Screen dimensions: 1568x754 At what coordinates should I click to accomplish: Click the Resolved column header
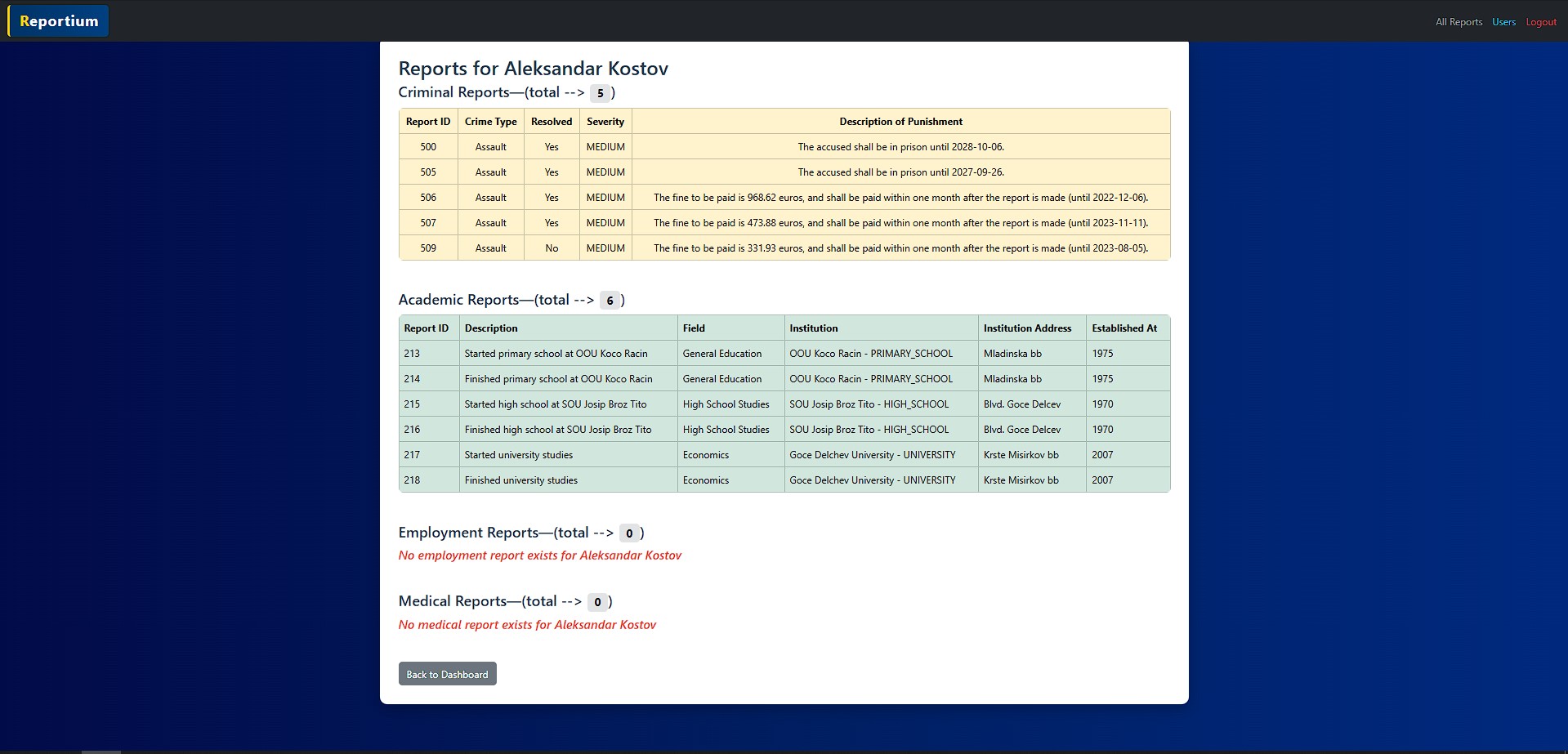(x=552, y=122)
